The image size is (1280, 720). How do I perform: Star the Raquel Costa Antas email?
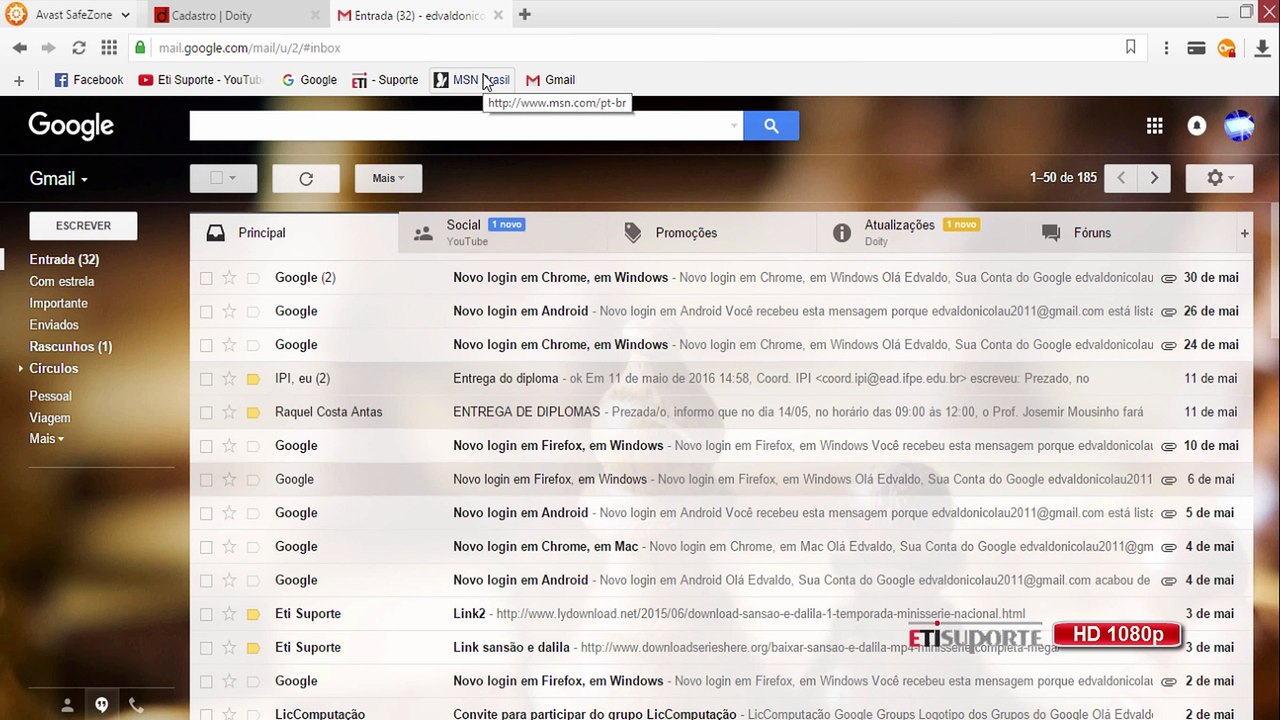tap(229, 412)
